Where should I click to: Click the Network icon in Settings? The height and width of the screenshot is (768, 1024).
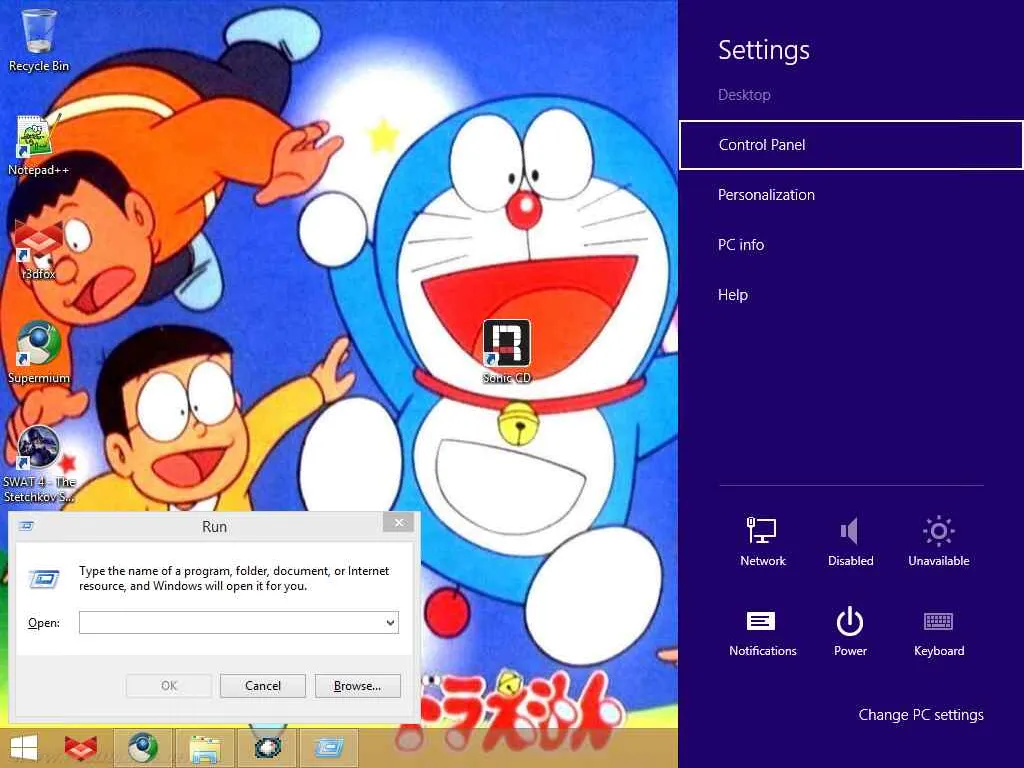pos(762,532)
